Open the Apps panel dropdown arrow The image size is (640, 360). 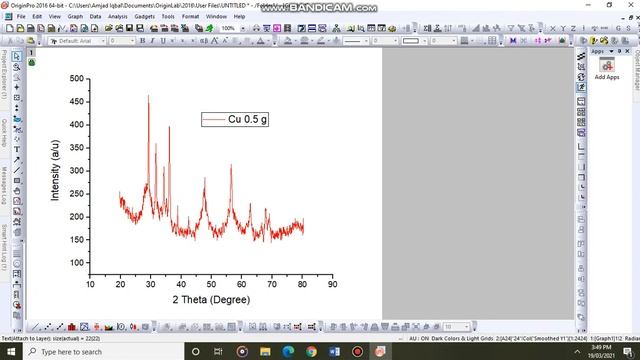click(x=611, y=51)
